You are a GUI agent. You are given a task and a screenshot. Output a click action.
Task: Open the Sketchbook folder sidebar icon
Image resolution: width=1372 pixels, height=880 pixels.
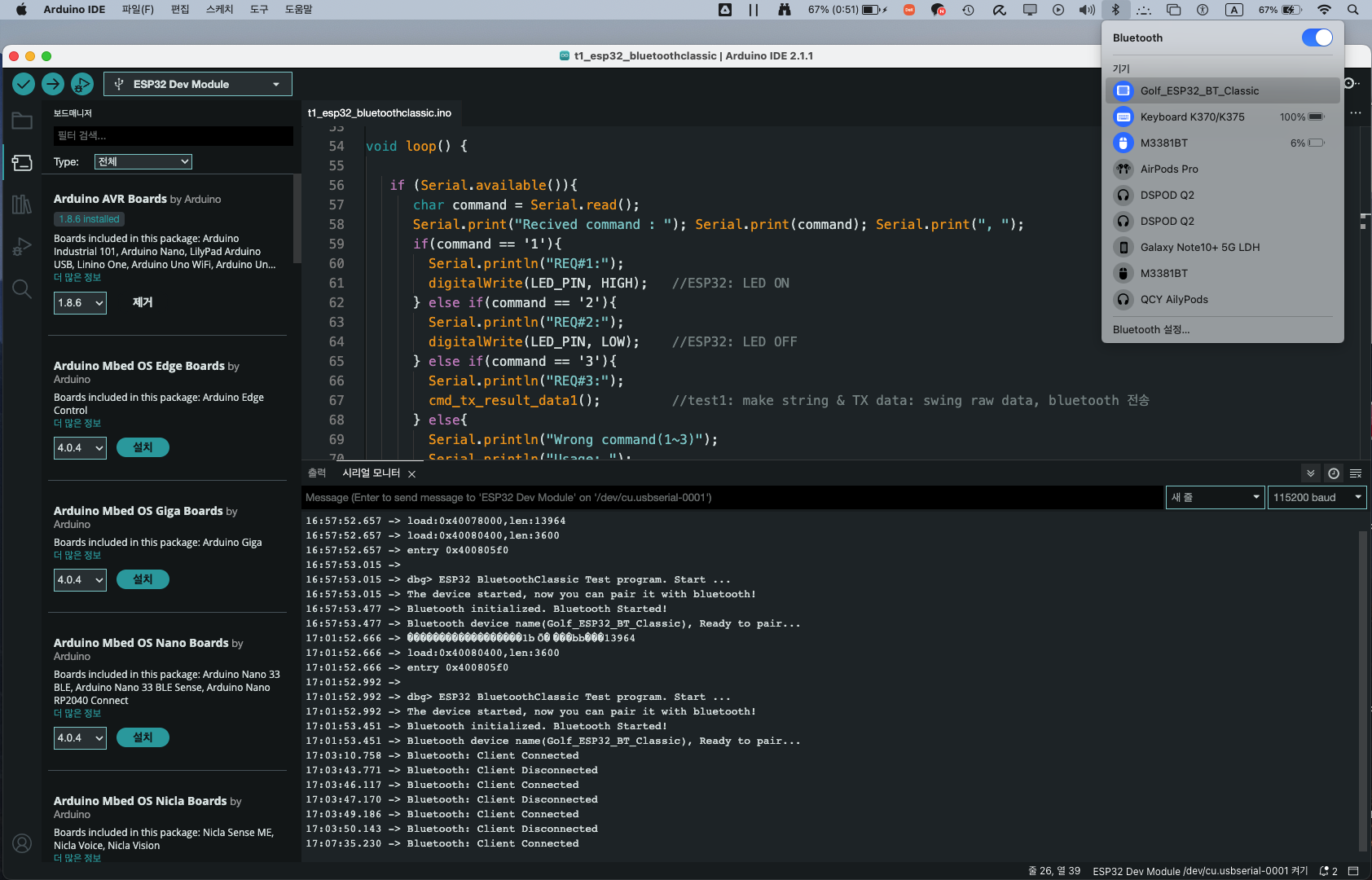point(22,121)
